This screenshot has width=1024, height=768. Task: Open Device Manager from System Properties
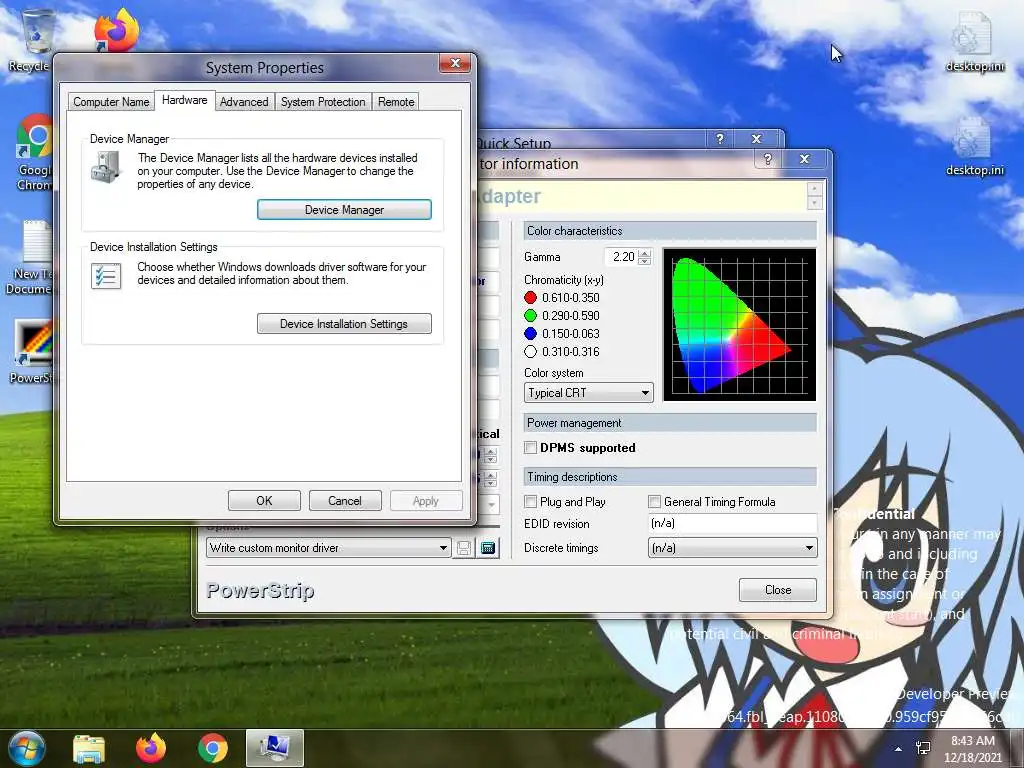pyautogui.click(x=344, y=210)
